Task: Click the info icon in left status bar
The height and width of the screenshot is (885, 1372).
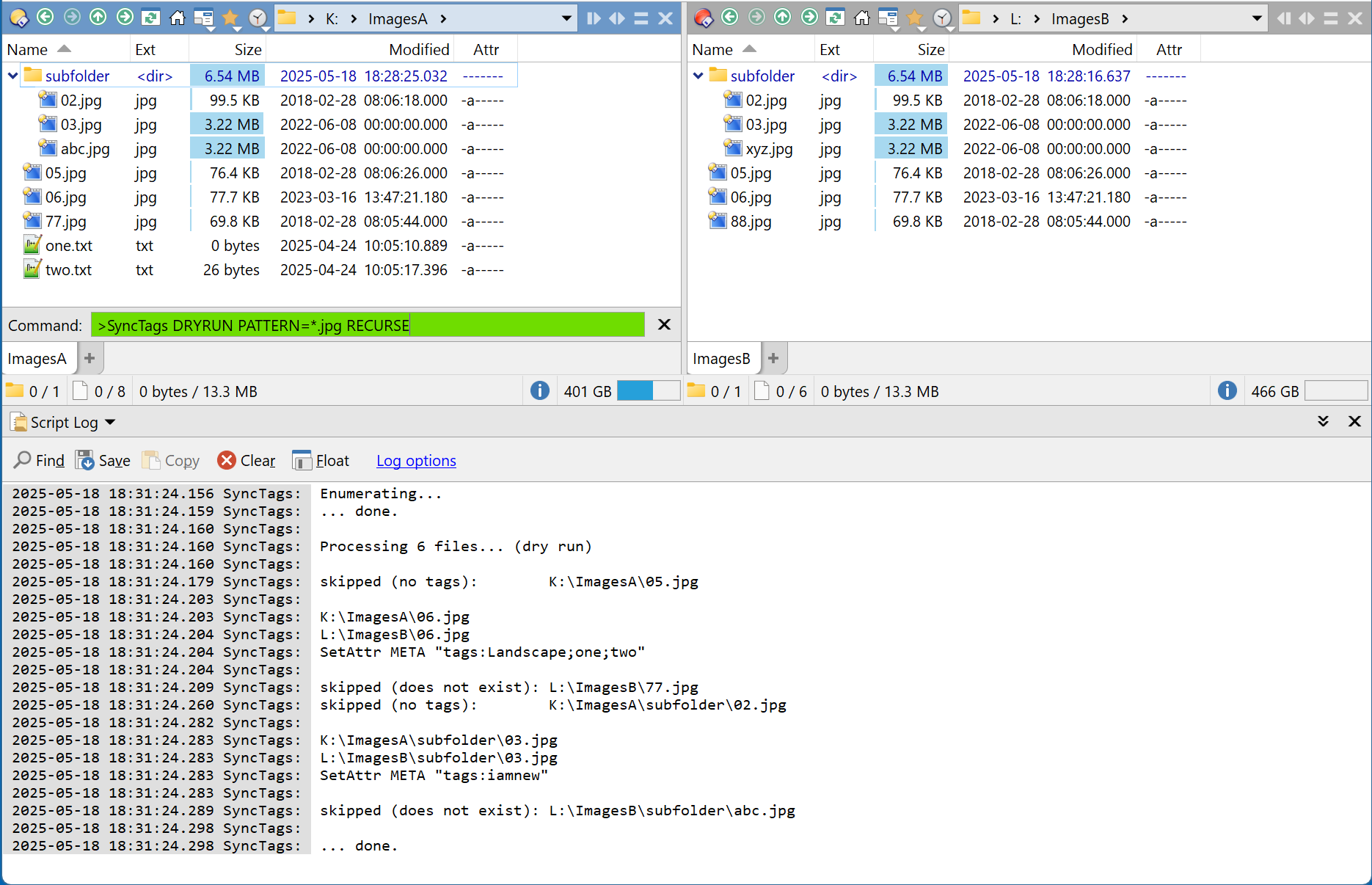Action: [x=540, y=391]
